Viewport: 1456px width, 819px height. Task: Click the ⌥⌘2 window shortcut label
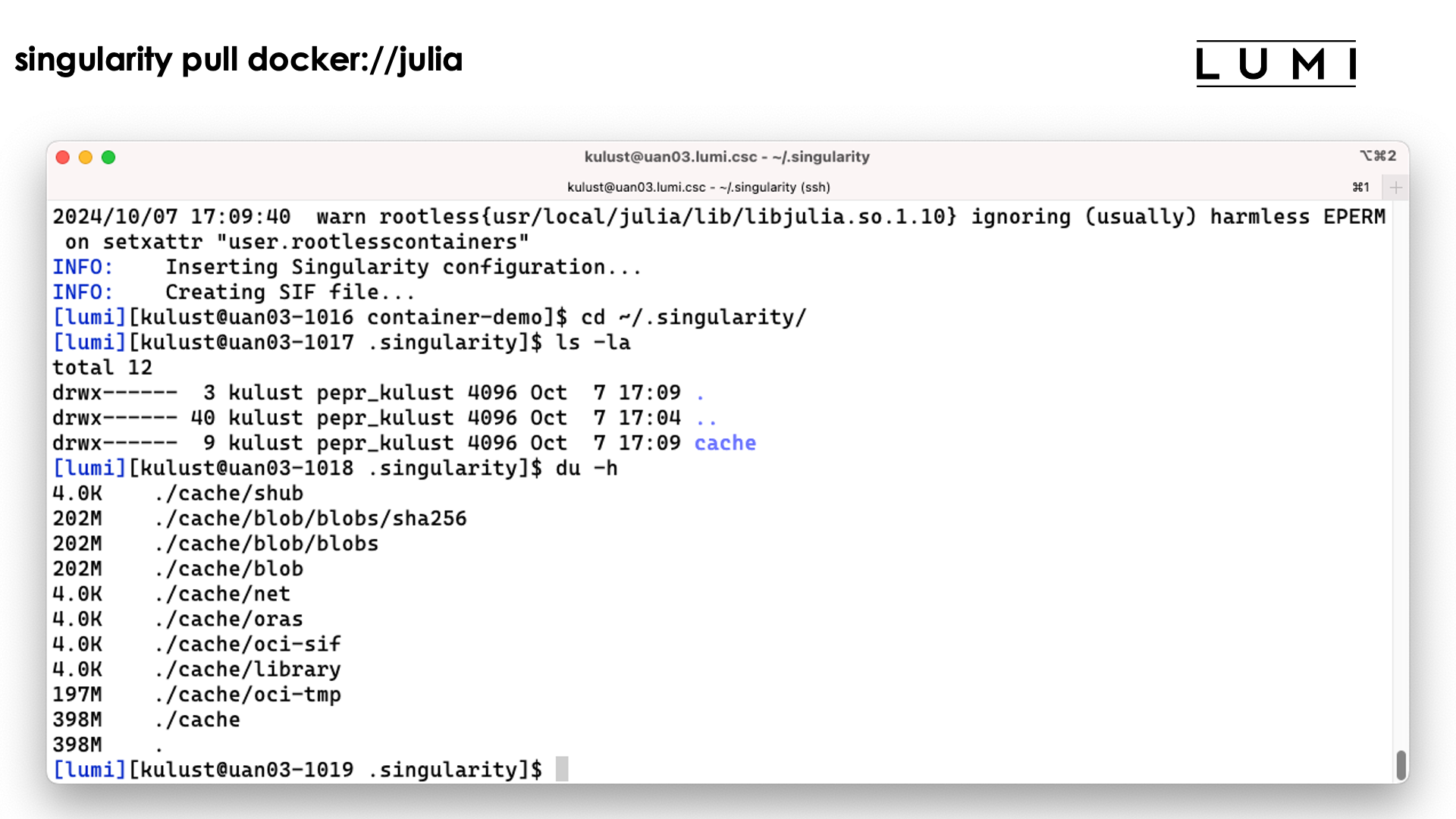[1378, 155]
